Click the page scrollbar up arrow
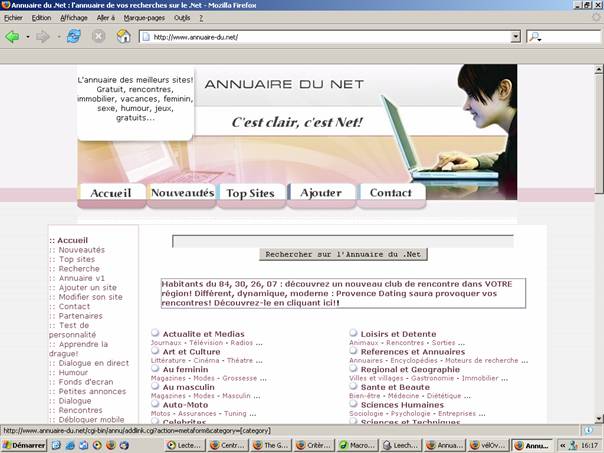This screenshot has height=453, width=604. click(598, 70)
